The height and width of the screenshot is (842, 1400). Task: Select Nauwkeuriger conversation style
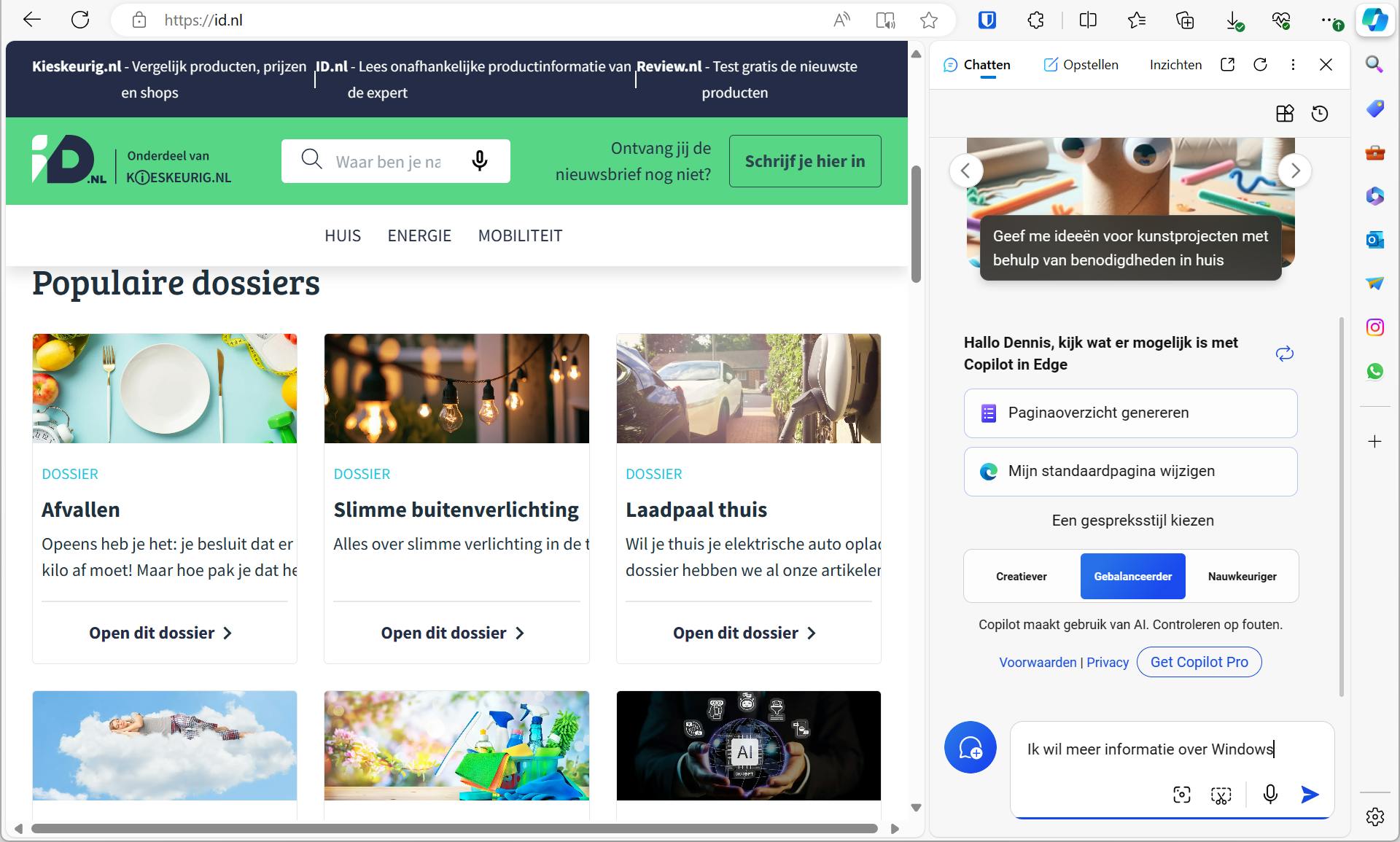click(x=1242, y=577)
